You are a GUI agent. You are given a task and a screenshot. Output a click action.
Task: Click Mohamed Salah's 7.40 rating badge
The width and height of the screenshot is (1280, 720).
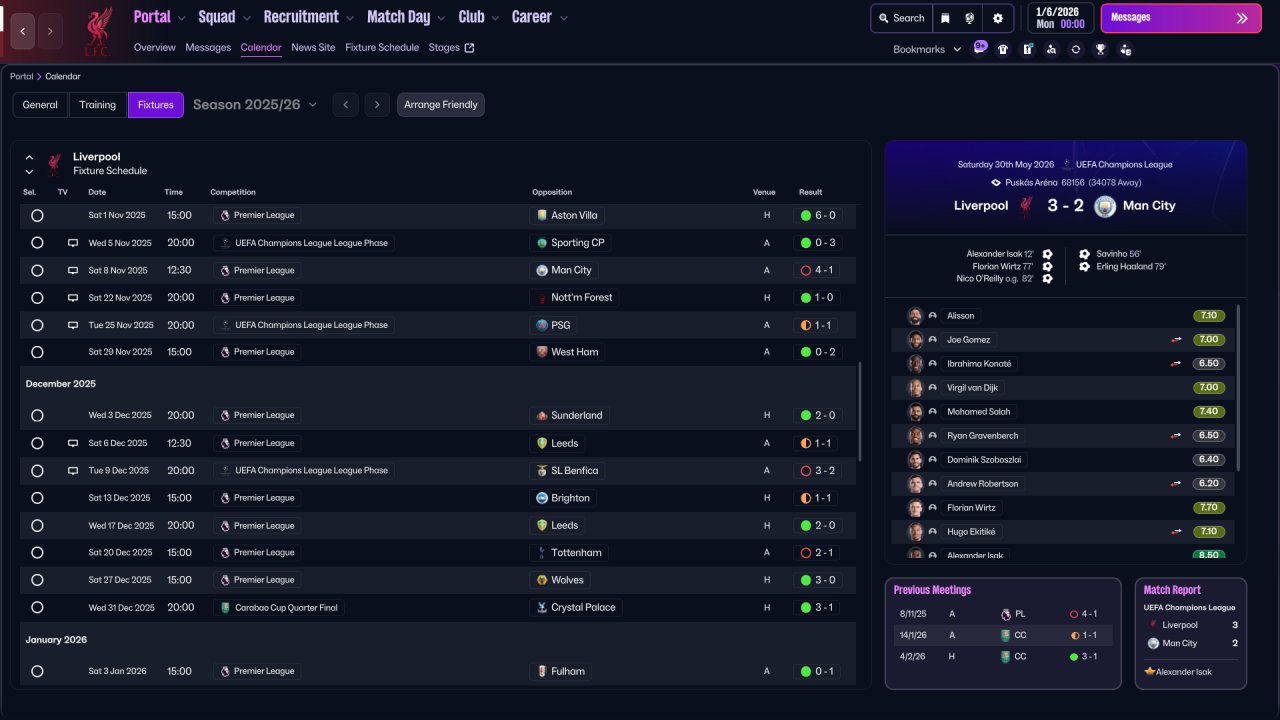coord(1209,412)
